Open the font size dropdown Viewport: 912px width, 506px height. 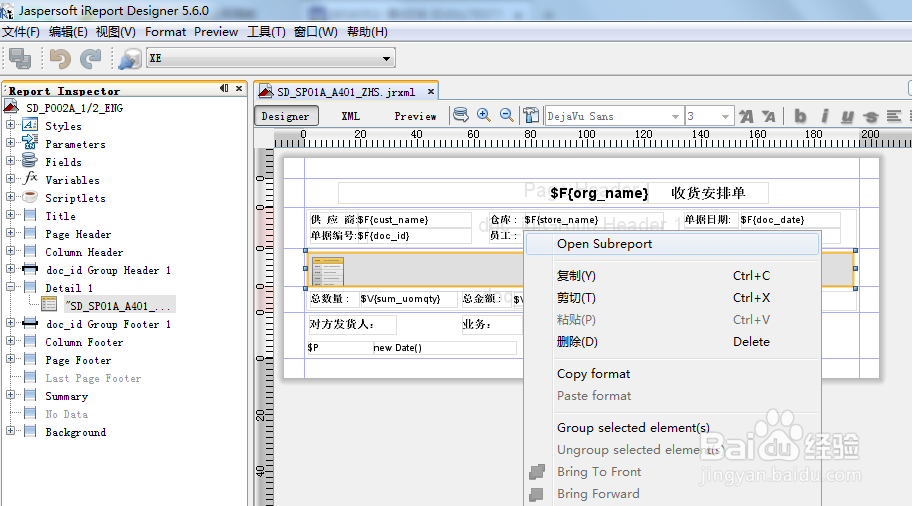725,116
